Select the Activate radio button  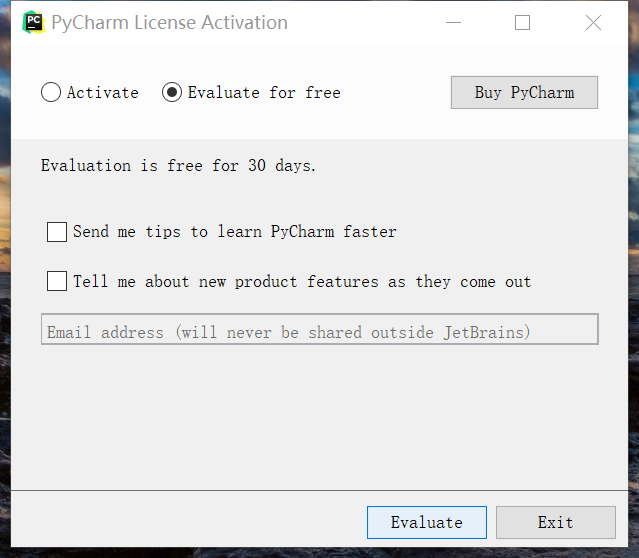click(51, 93)
